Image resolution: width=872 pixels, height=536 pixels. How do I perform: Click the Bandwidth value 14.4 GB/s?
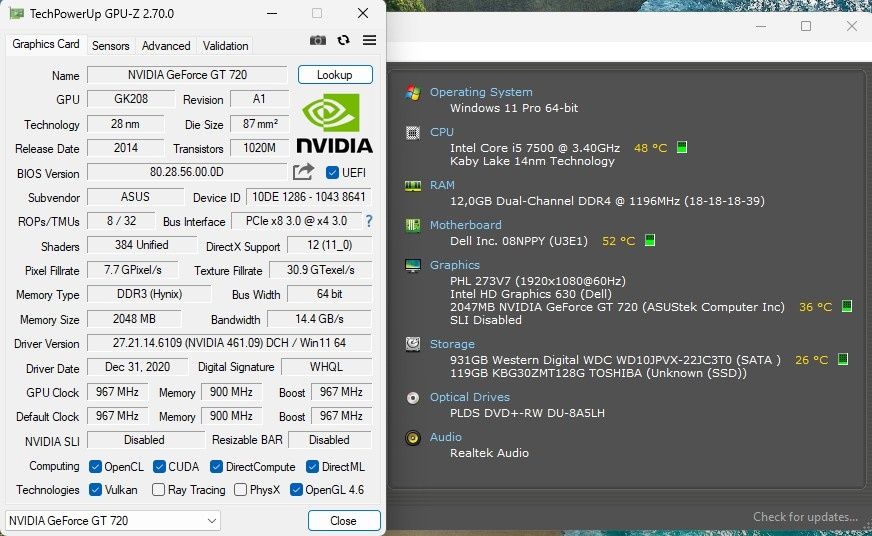tap(319, 319)
